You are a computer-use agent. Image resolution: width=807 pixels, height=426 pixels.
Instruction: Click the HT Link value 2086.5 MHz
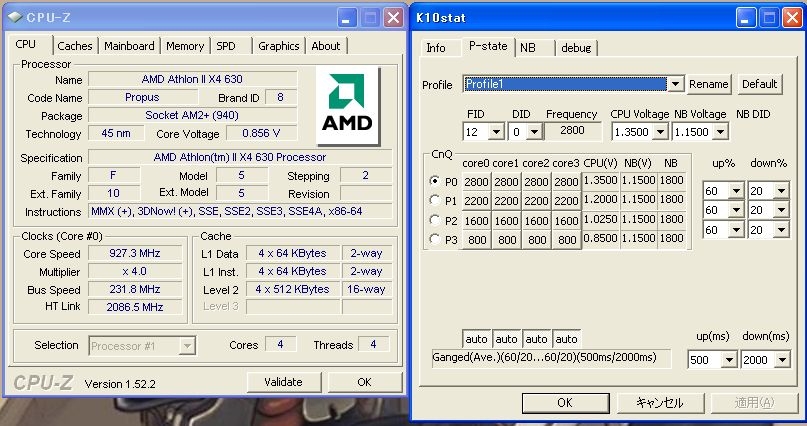[135, 307]
